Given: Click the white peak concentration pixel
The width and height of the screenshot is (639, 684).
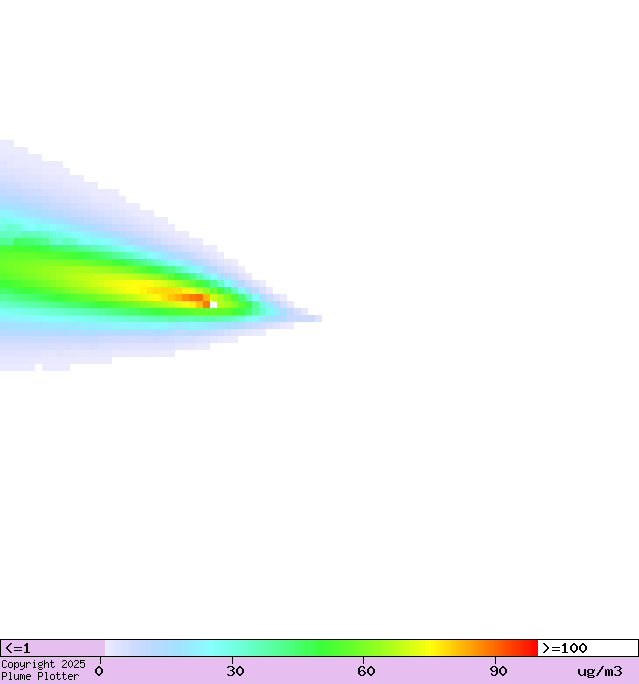Looking at the screenshot, I should coord(213,304).
